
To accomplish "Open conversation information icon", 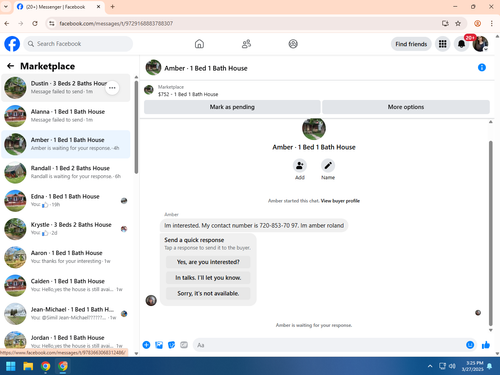I will point(482,68).
